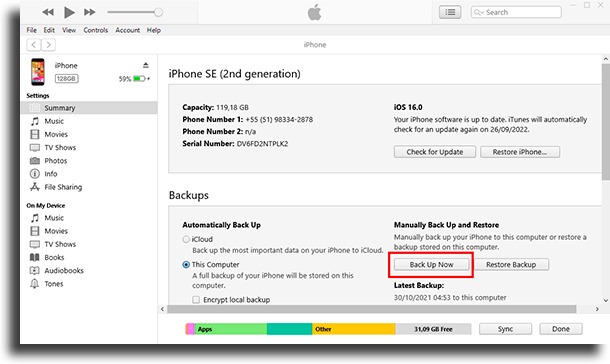
Task: Skip forward with the fast-forward button
Action: 90,12
